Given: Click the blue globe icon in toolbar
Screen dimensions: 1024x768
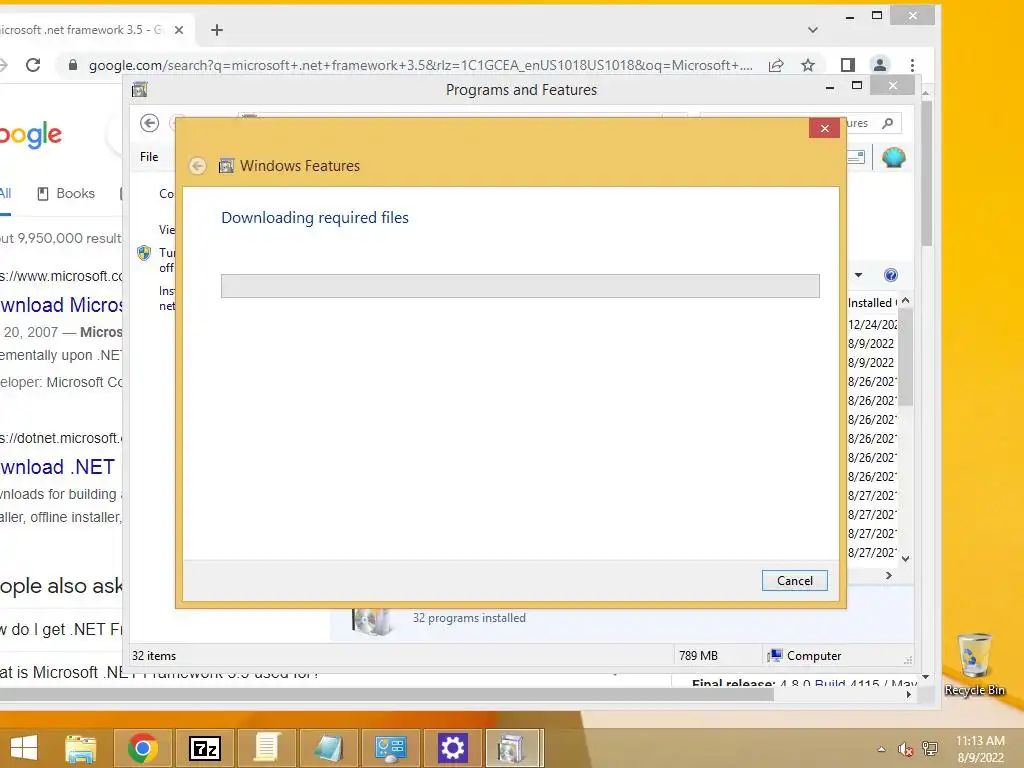Looking at the screenshot, I should point(893,157).
